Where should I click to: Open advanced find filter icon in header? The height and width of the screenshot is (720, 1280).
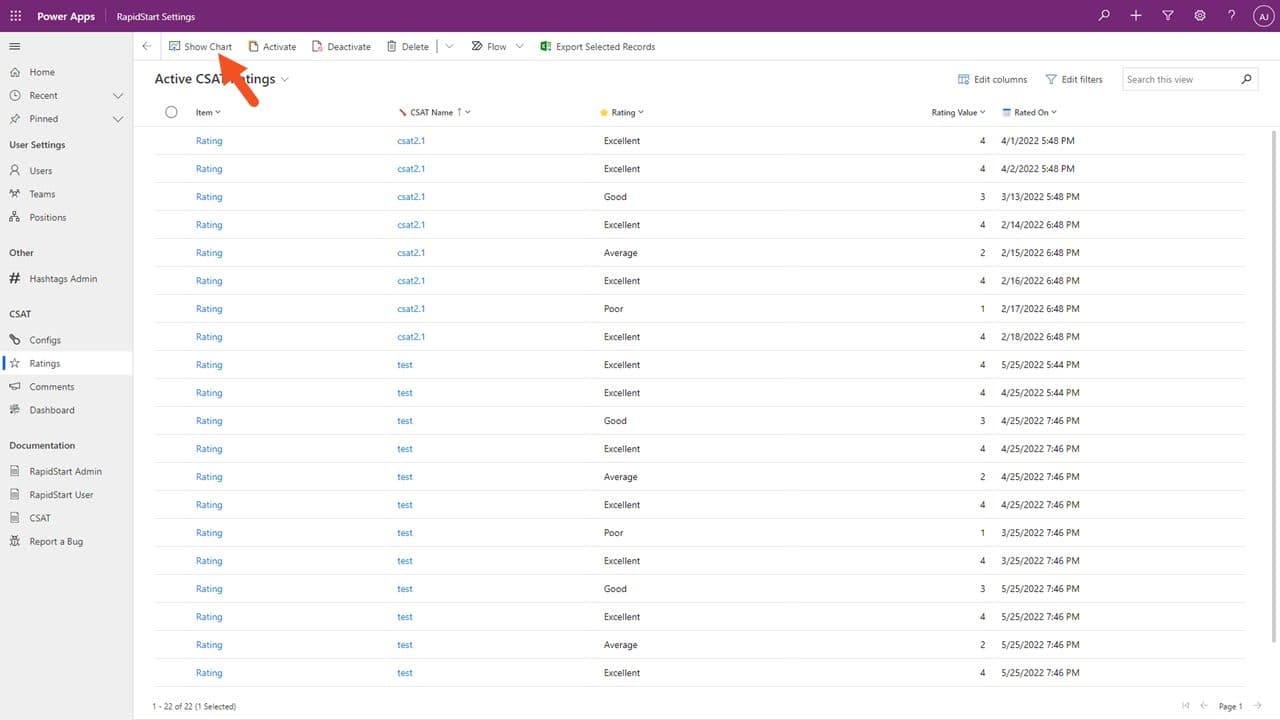tap(1168, 16)
